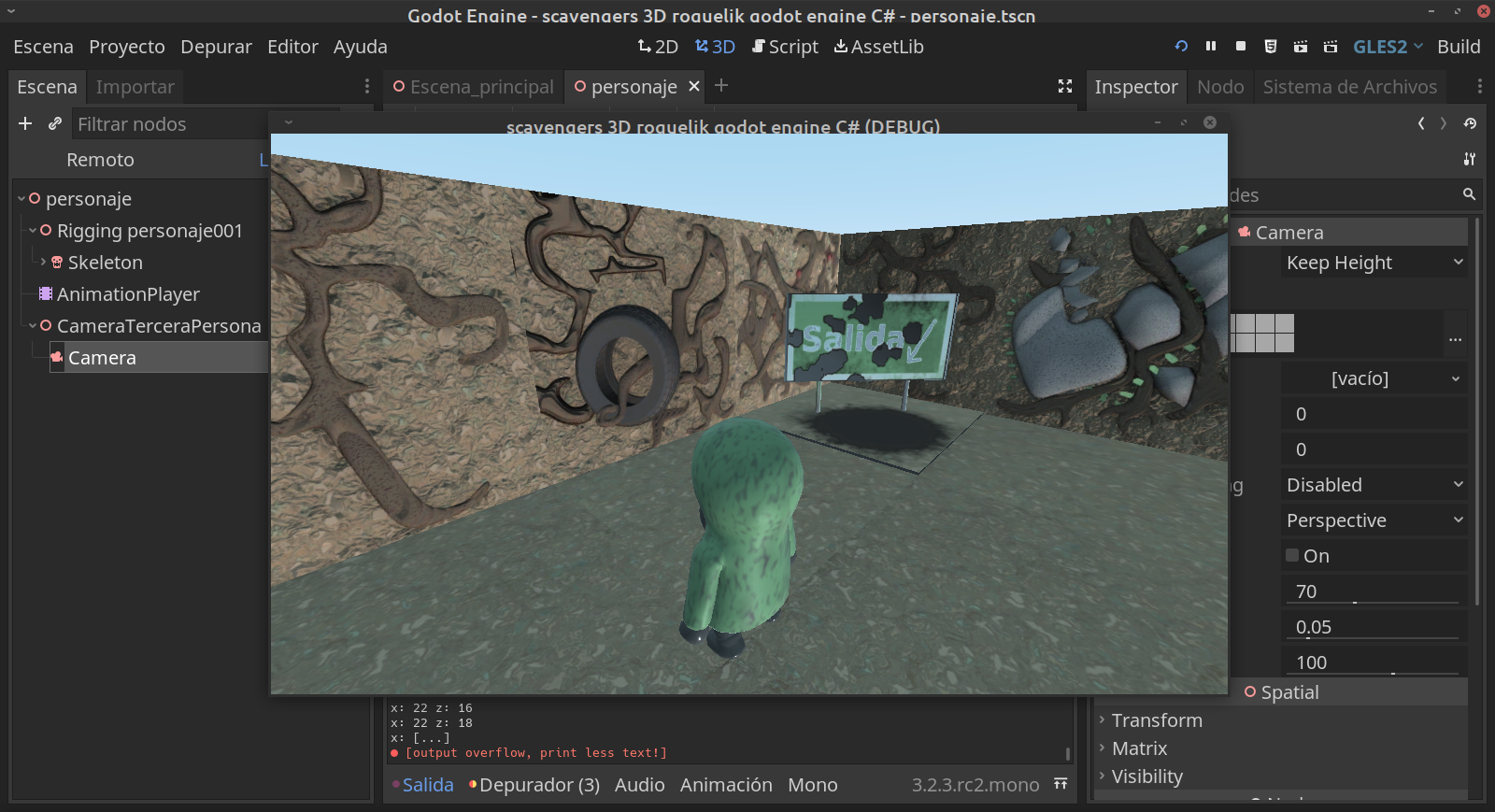Open Inspector dock options menu
Screen dimensions: 1495x812
point(1480,86)
